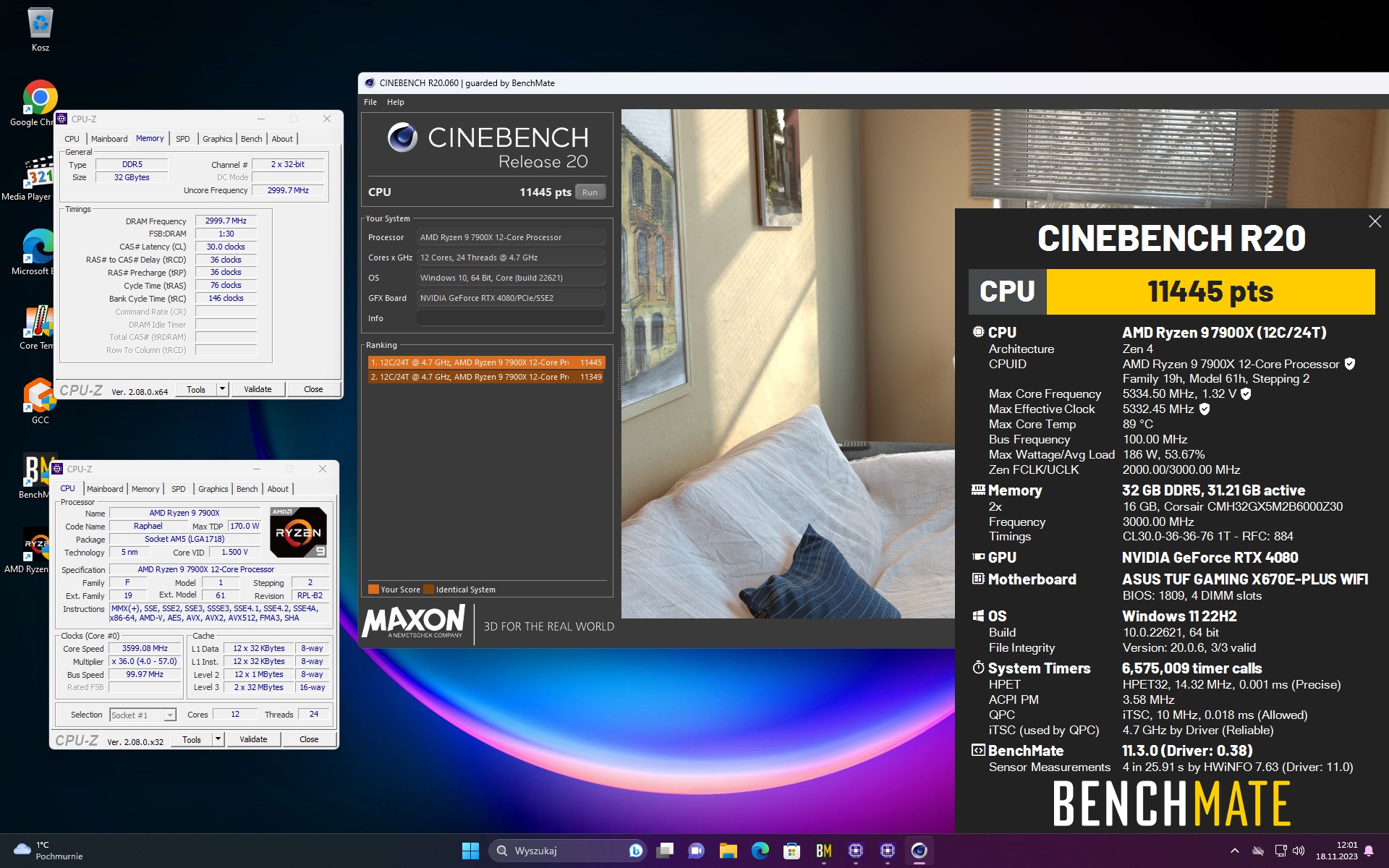Click the Ryzen 9 logo in CPU-Z
The width and height of the screenshot is (1389, 868).
[x=298, y=532]
